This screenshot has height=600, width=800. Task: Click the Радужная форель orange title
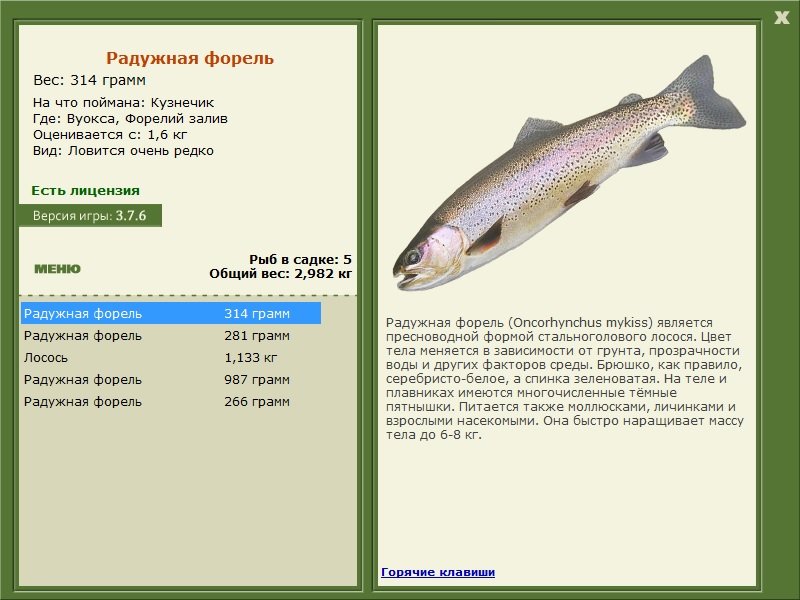pyautogui.click(x=190, y=58)
